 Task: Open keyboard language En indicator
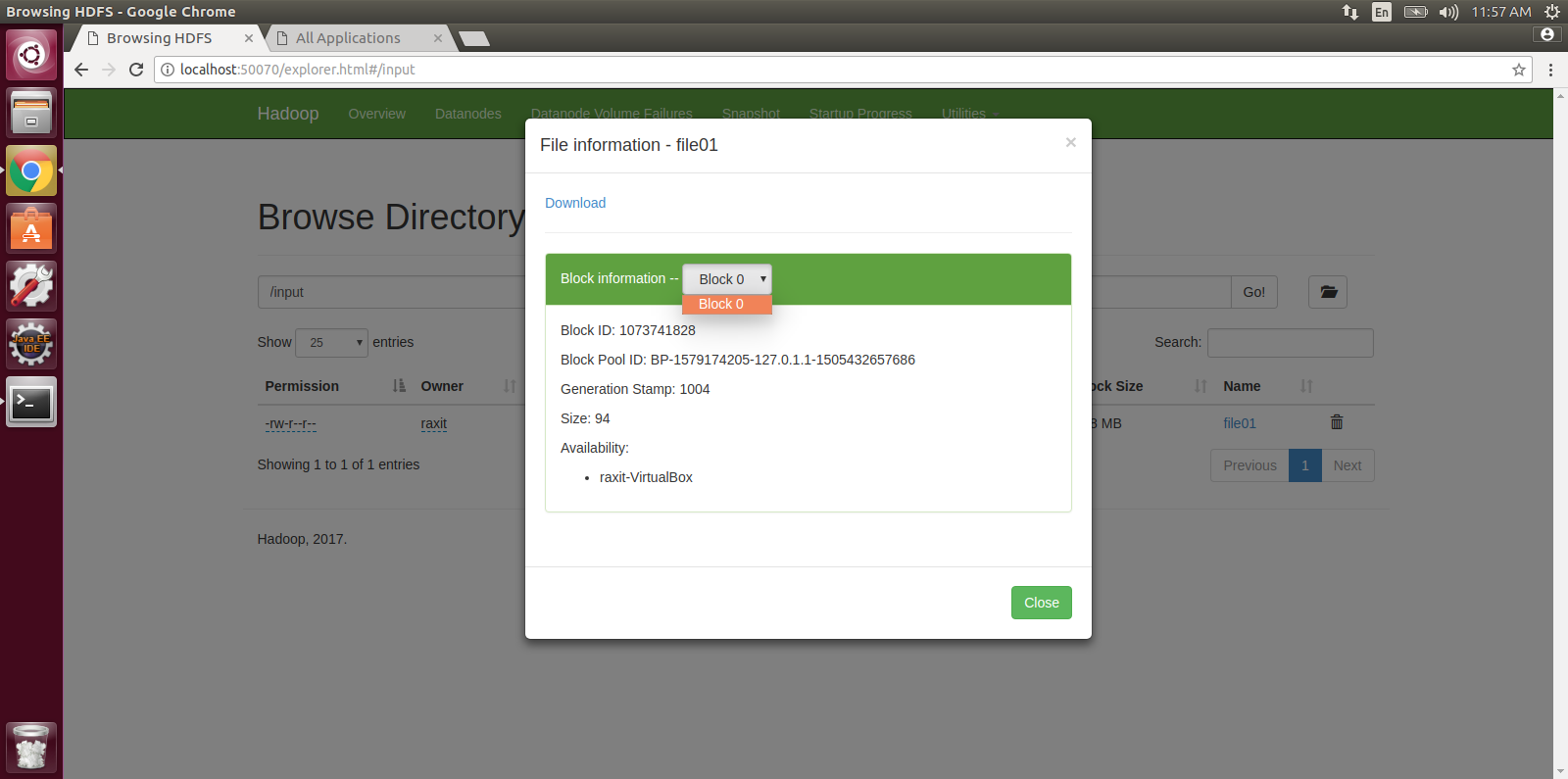(x=1382, y=12)
